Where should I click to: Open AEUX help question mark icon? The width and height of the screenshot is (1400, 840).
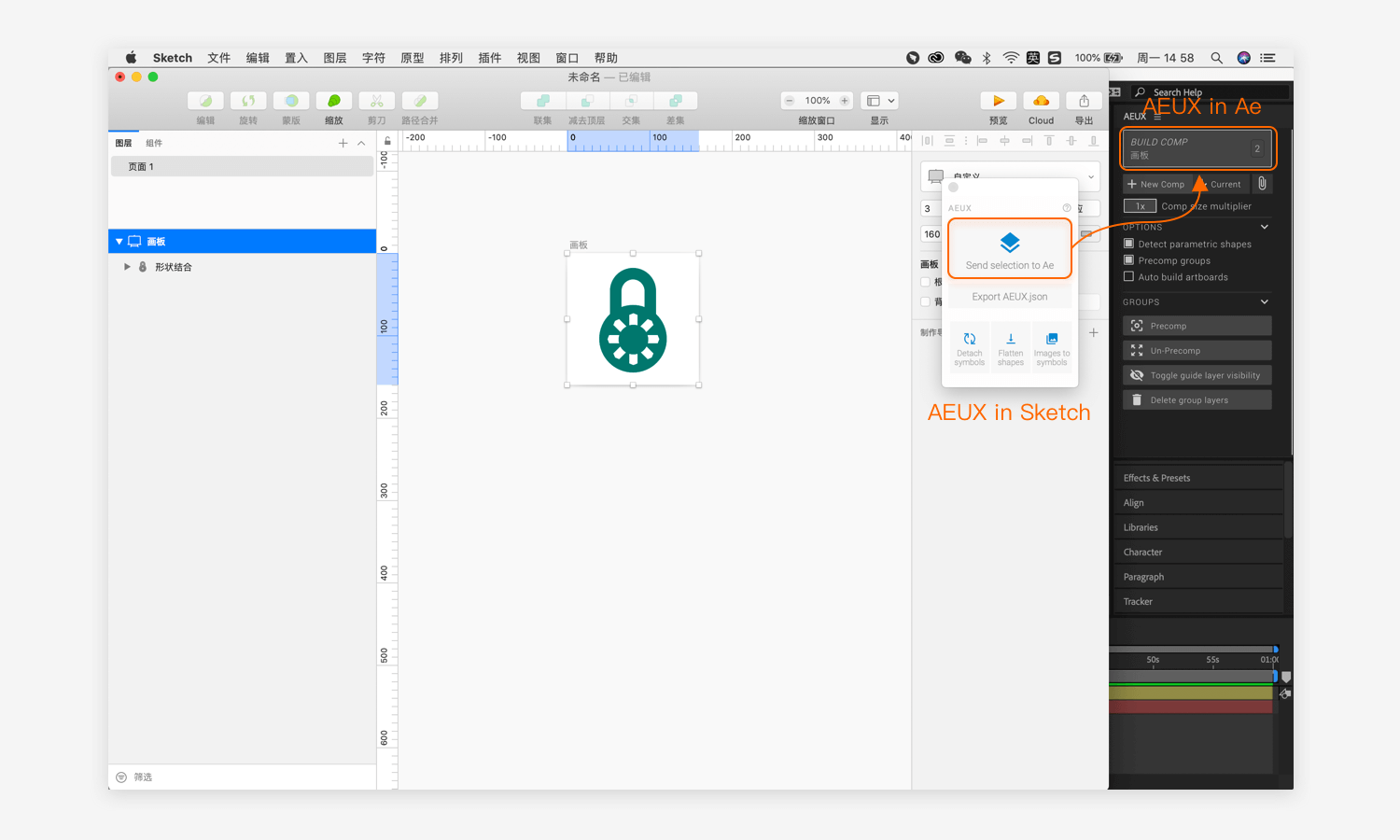pos(1067,208)
